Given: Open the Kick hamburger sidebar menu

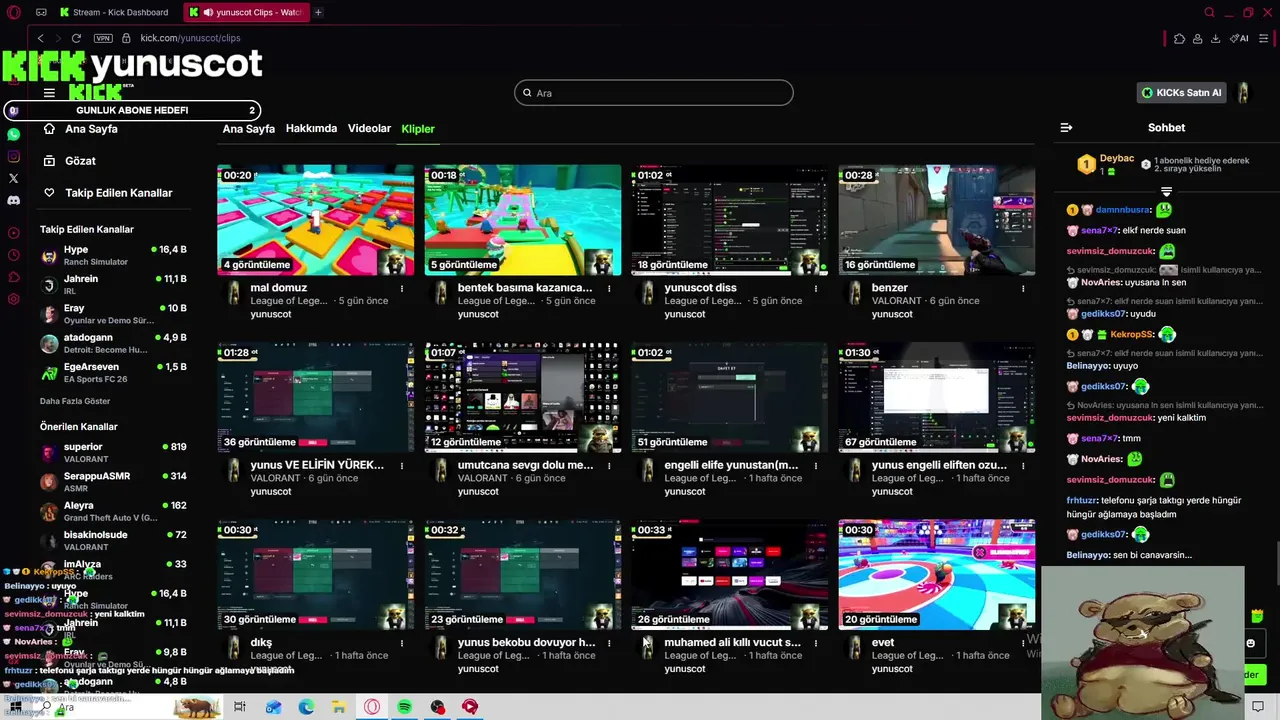Looking at the screenshot, I should pos(49,93).
